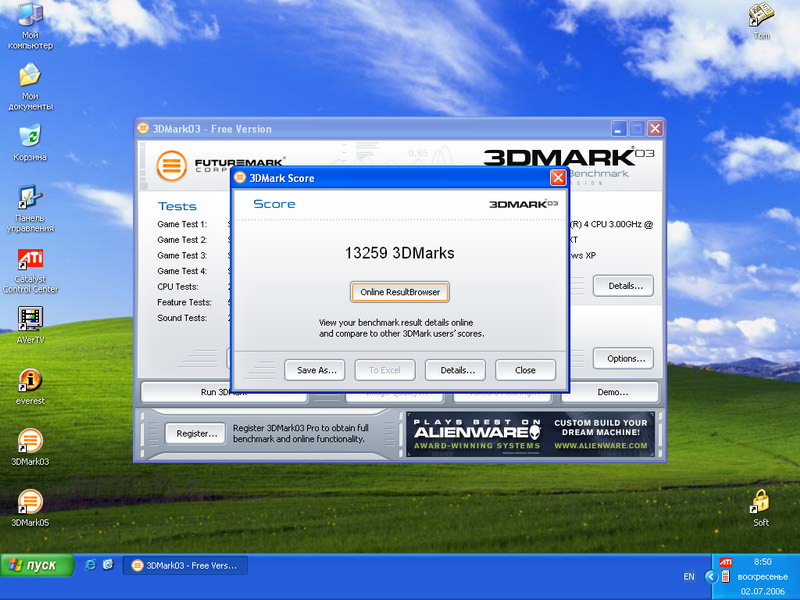Open the My Documents desktop icon
Screen dimensions: 800x600
pyautogui.click(x=30, y=87)
